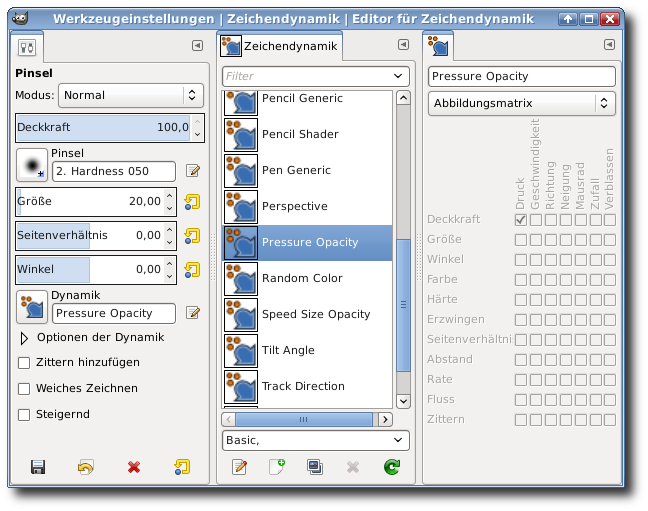The height and width of the screenshot is (511, 648).
Task: Open Abbildungsmatrix dropdown
Action: 522,103
